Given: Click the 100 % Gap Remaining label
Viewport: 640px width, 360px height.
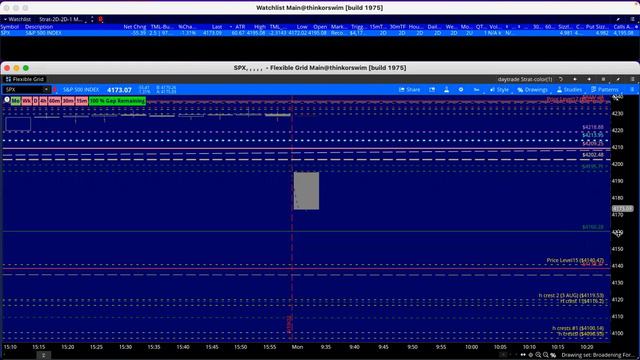Looking at the screenshot, I should click(118, 101).
